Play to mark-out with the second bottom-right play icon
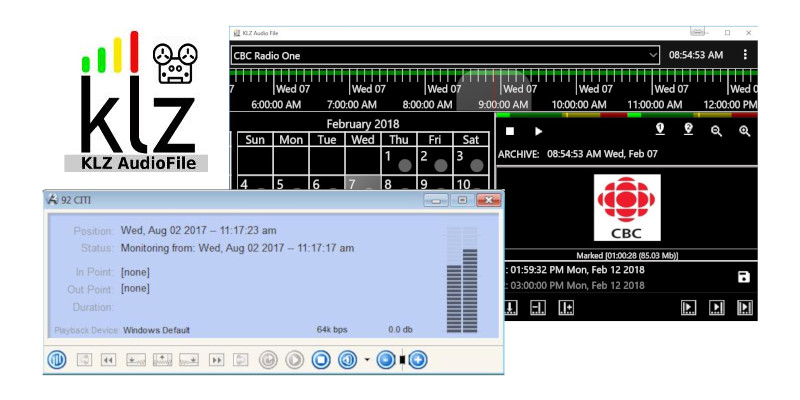The width and height of the screenshot is (800, 400). (x=717, y=307)
